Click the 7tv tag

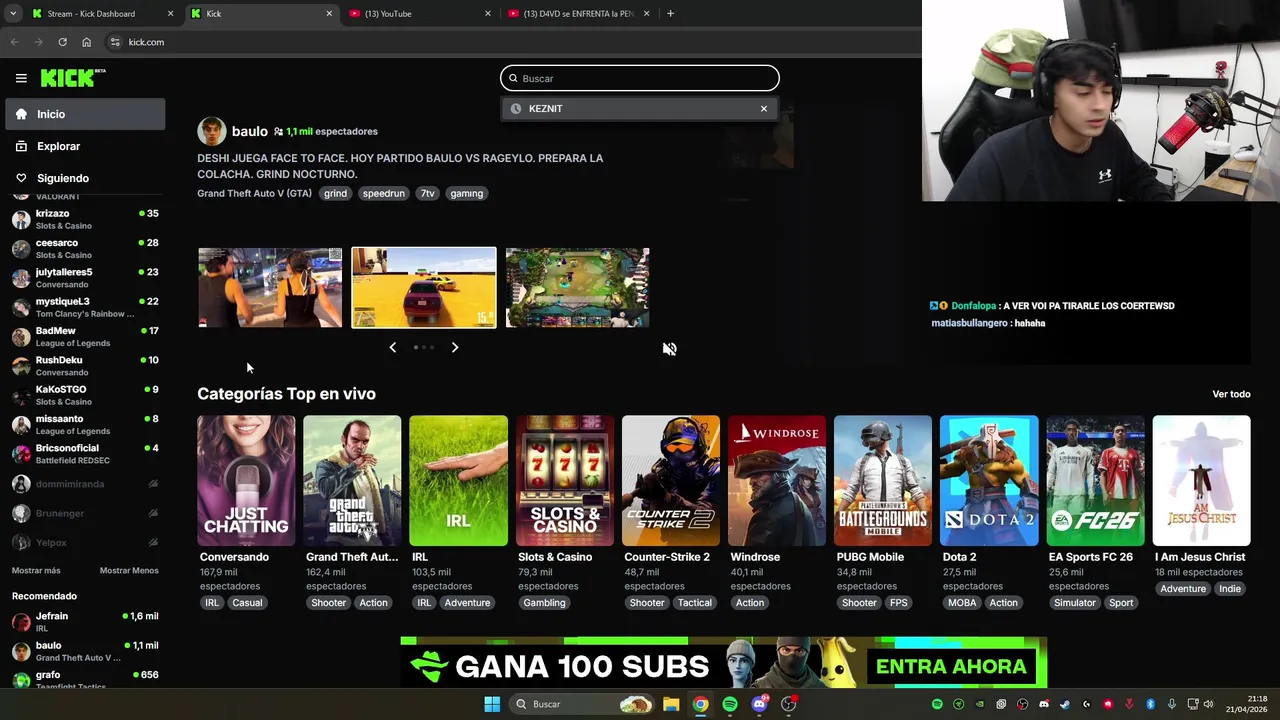click(427, 193)
